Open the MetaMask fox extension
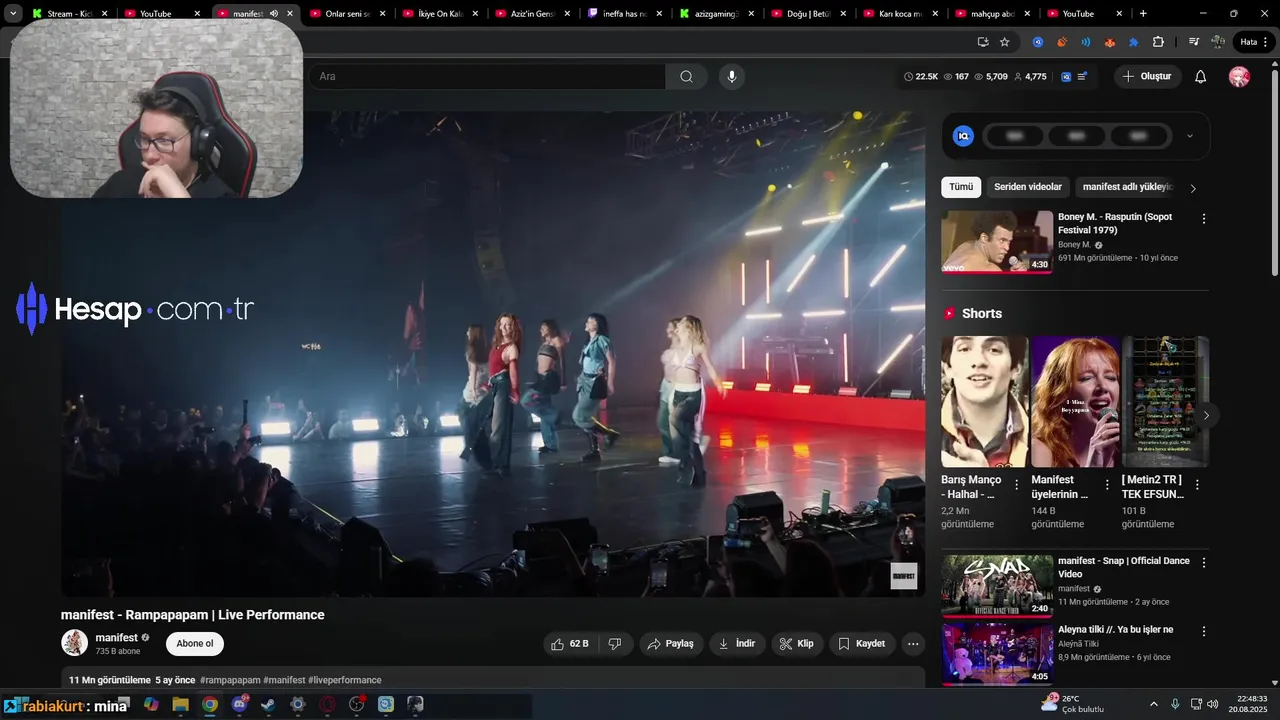The height and width of the screenshot is (720, 1280). tap(1109, 42)
